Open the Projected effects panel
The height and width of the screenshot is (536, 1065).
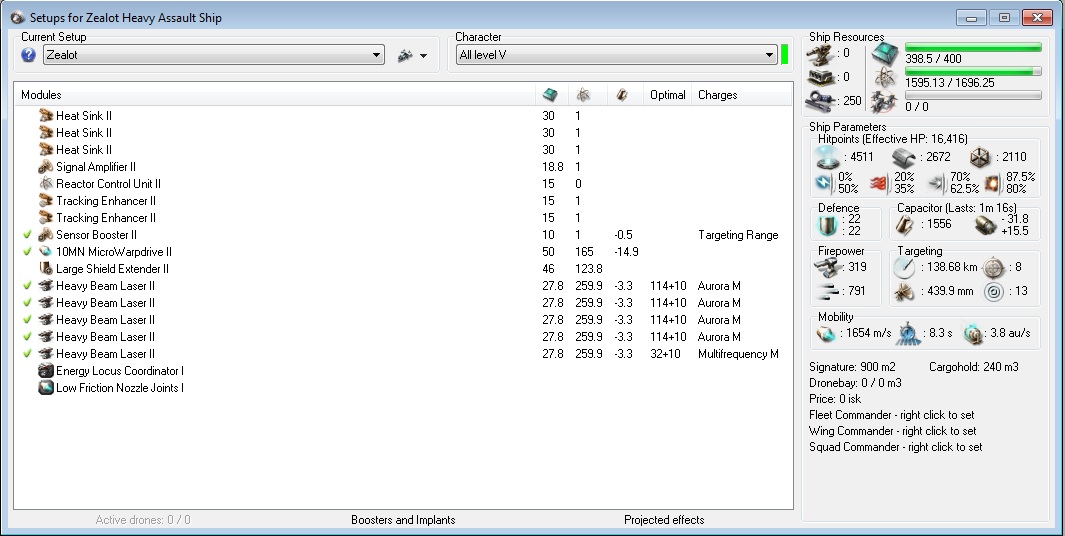664,520
